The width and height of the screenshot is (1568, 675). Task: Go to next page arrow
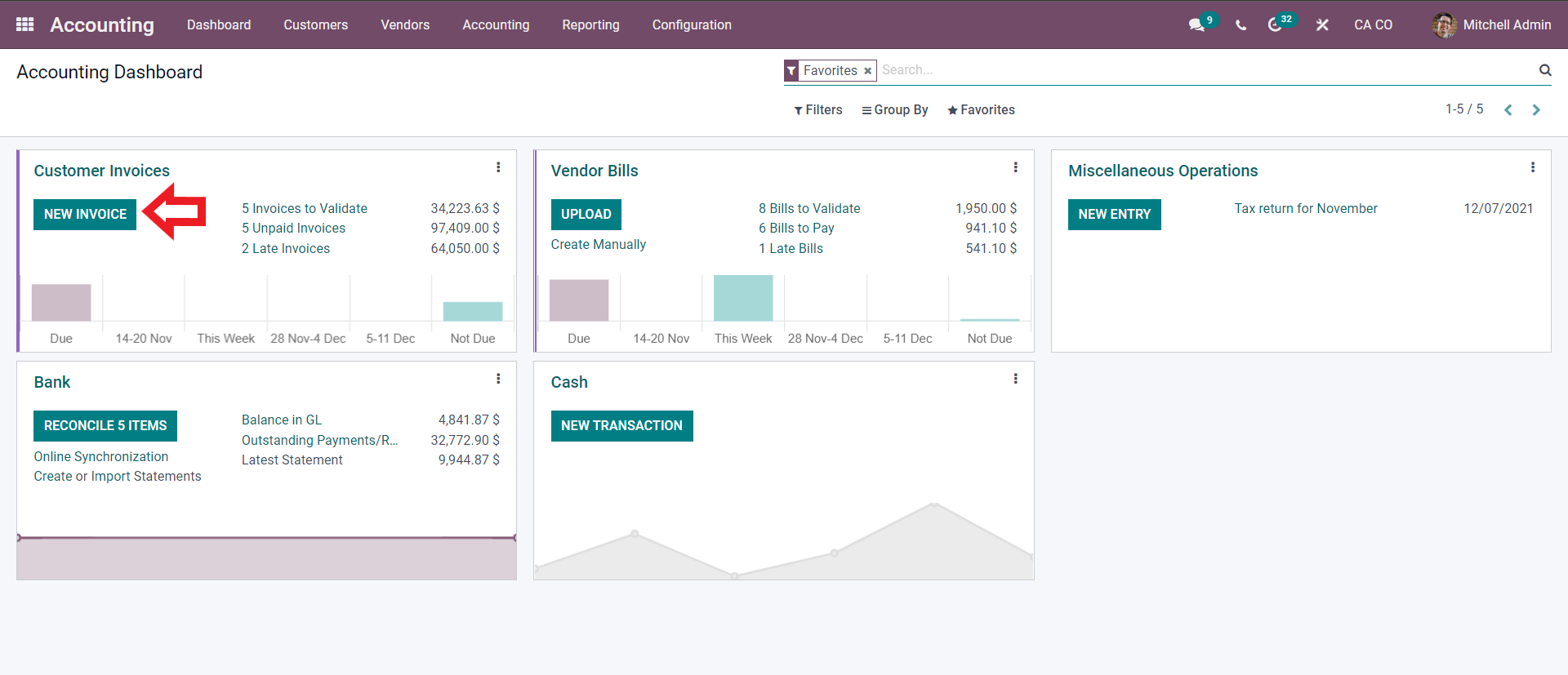pos(1536,110)
